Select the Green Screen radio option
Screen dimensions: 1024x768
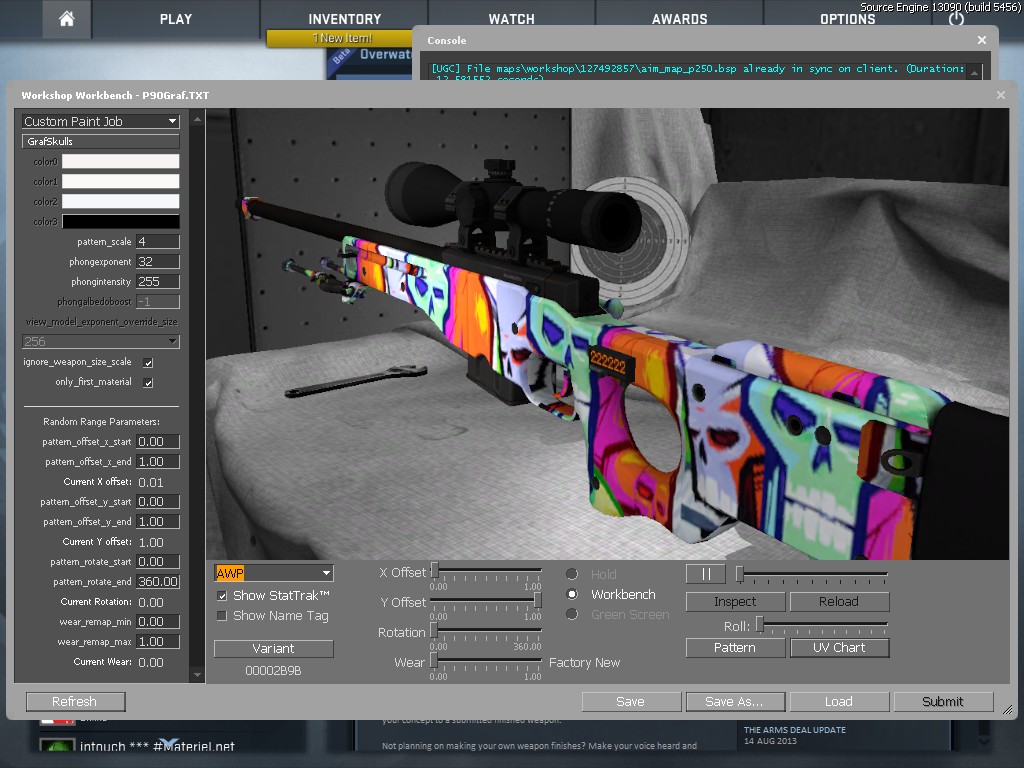coord(572,615)
